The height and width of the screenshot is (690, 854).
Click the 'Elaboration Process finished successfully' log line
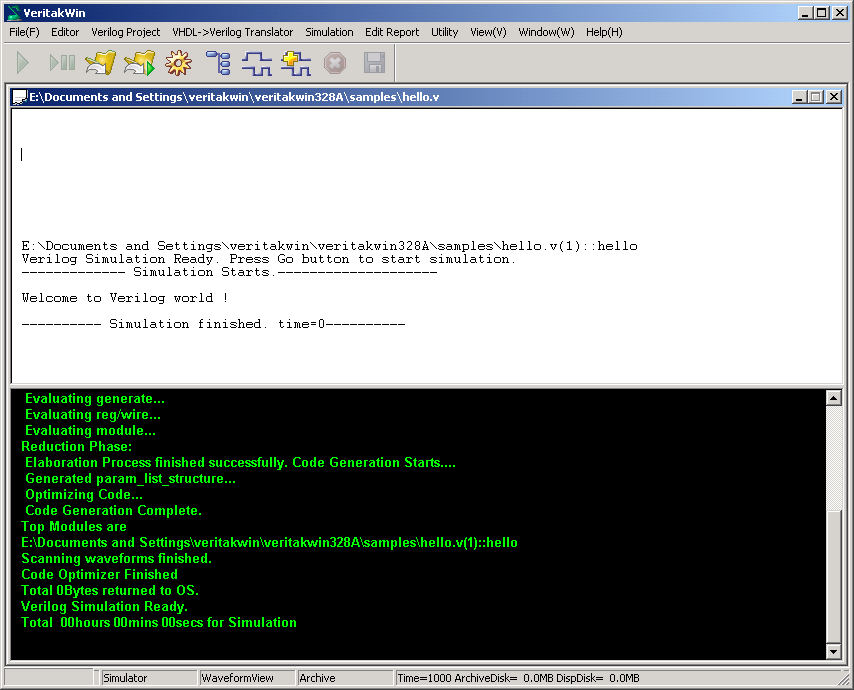[240, 462]
